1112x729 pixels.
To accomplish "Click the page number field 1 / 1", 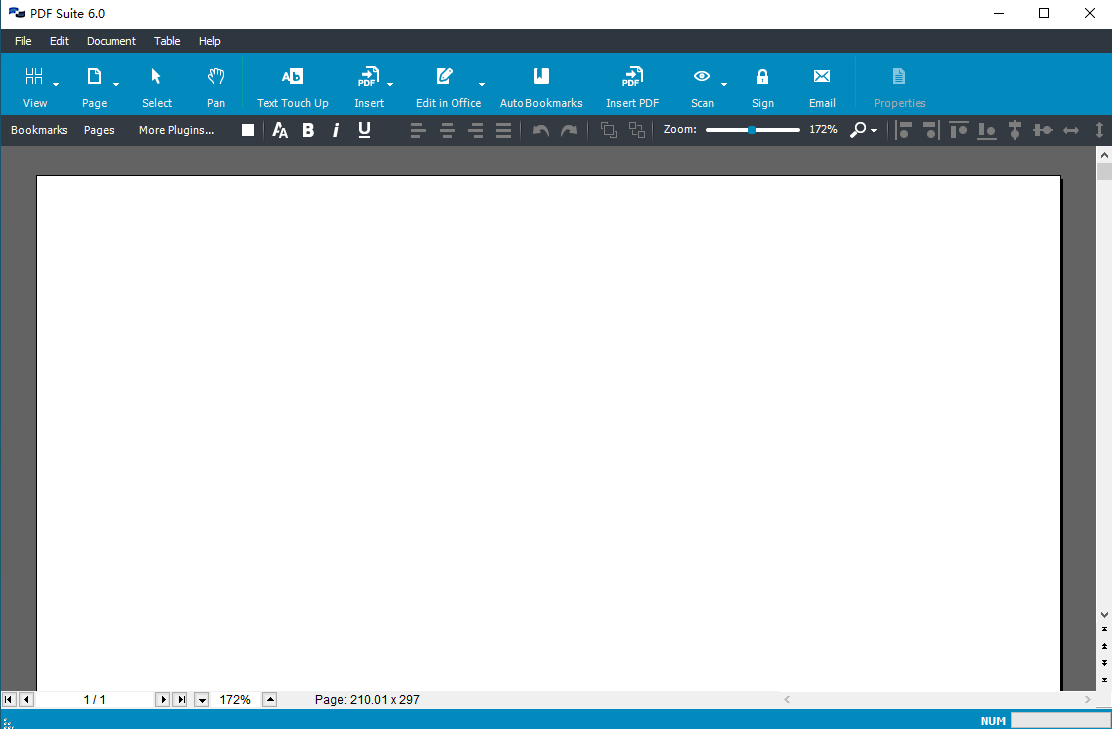I will click(94, 700).
